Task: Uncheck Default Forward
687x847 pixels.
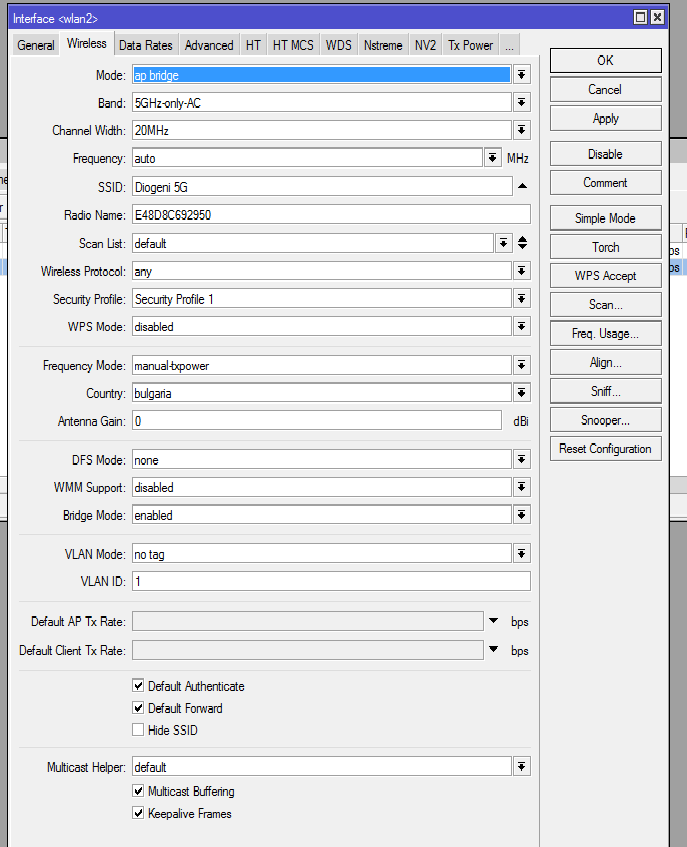Action: click(x=138, y=708)
